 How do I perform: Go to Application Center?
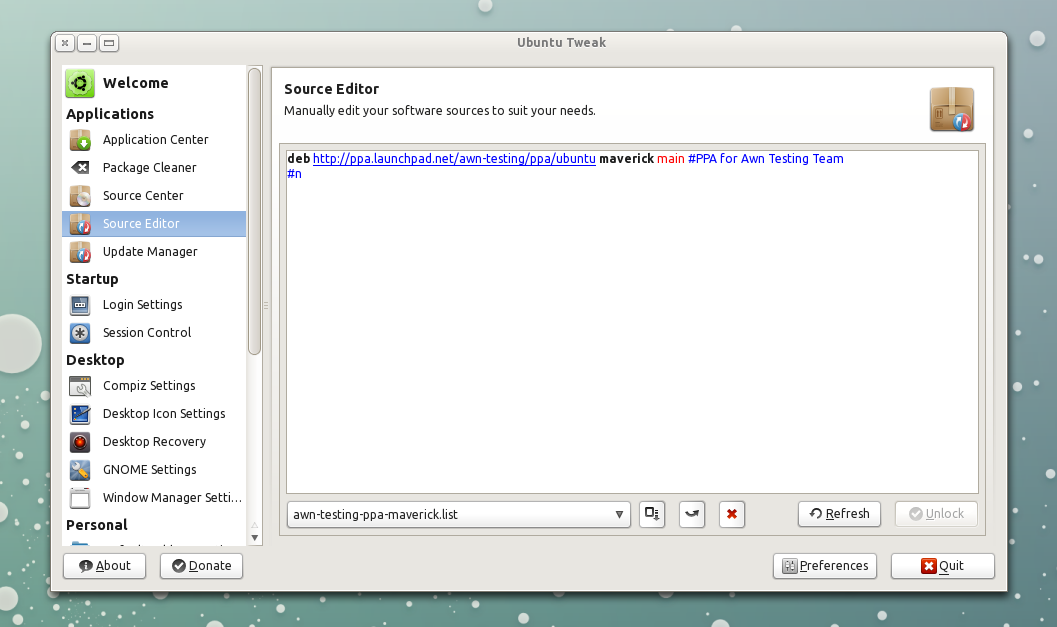[154, 140]
